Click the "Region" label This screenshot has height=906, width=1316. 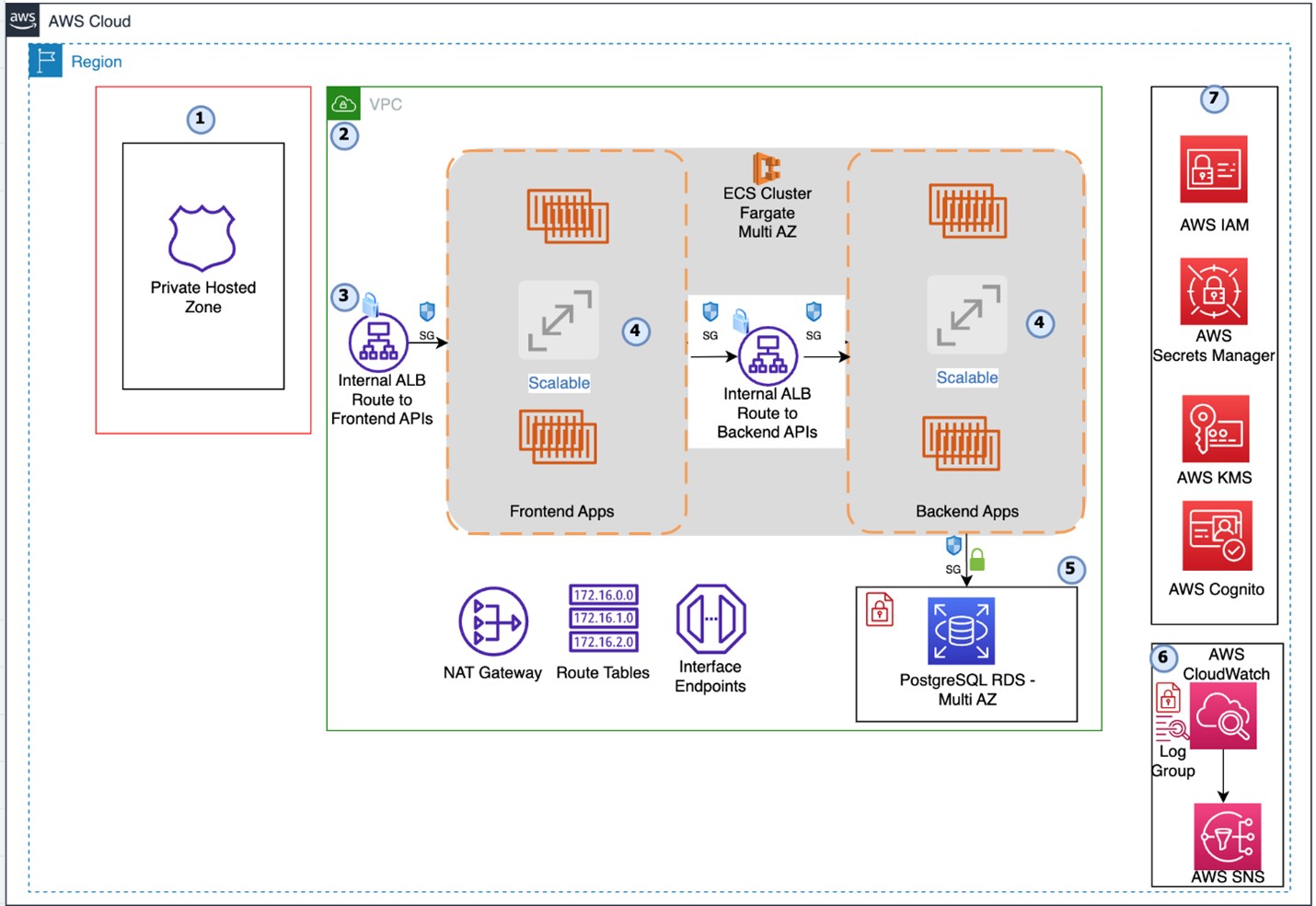97,62
